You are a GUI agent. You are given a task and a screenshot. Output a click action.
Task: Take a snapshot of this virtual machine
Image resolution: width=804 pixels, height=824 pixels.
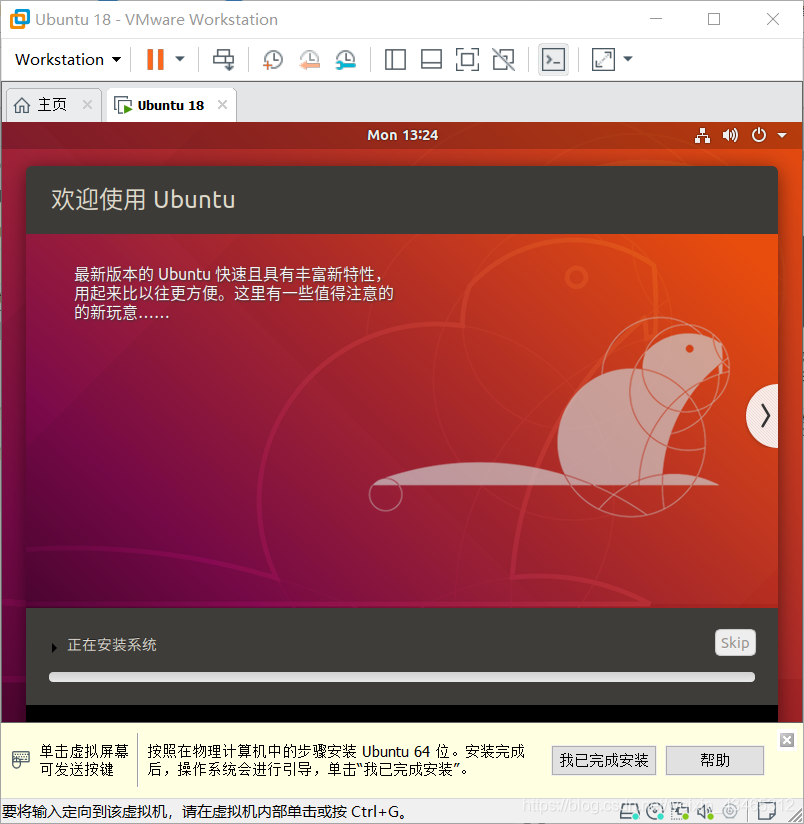click(273, 60)
